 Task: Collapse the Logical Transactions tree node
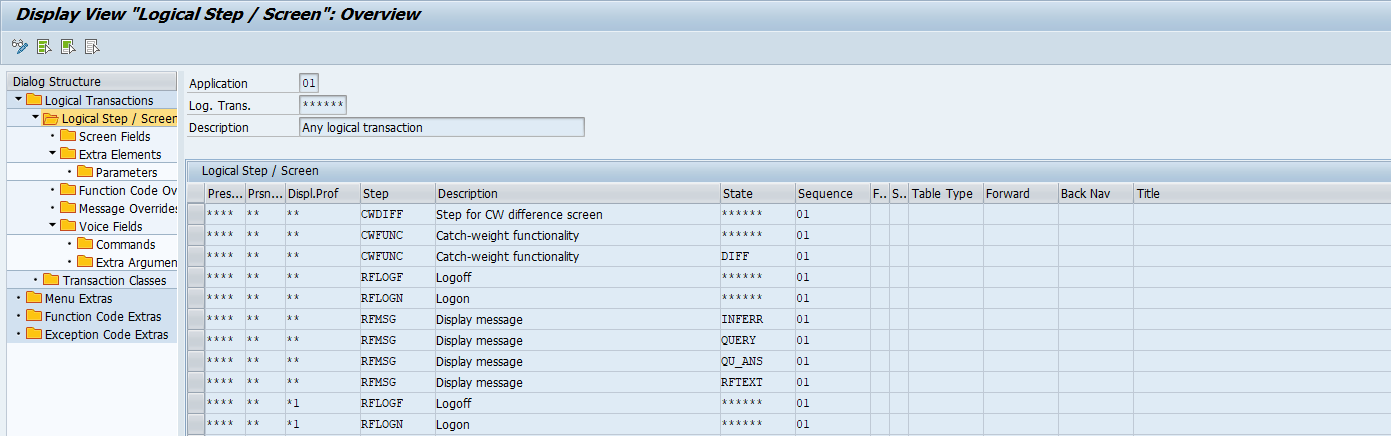click(18, 100)
